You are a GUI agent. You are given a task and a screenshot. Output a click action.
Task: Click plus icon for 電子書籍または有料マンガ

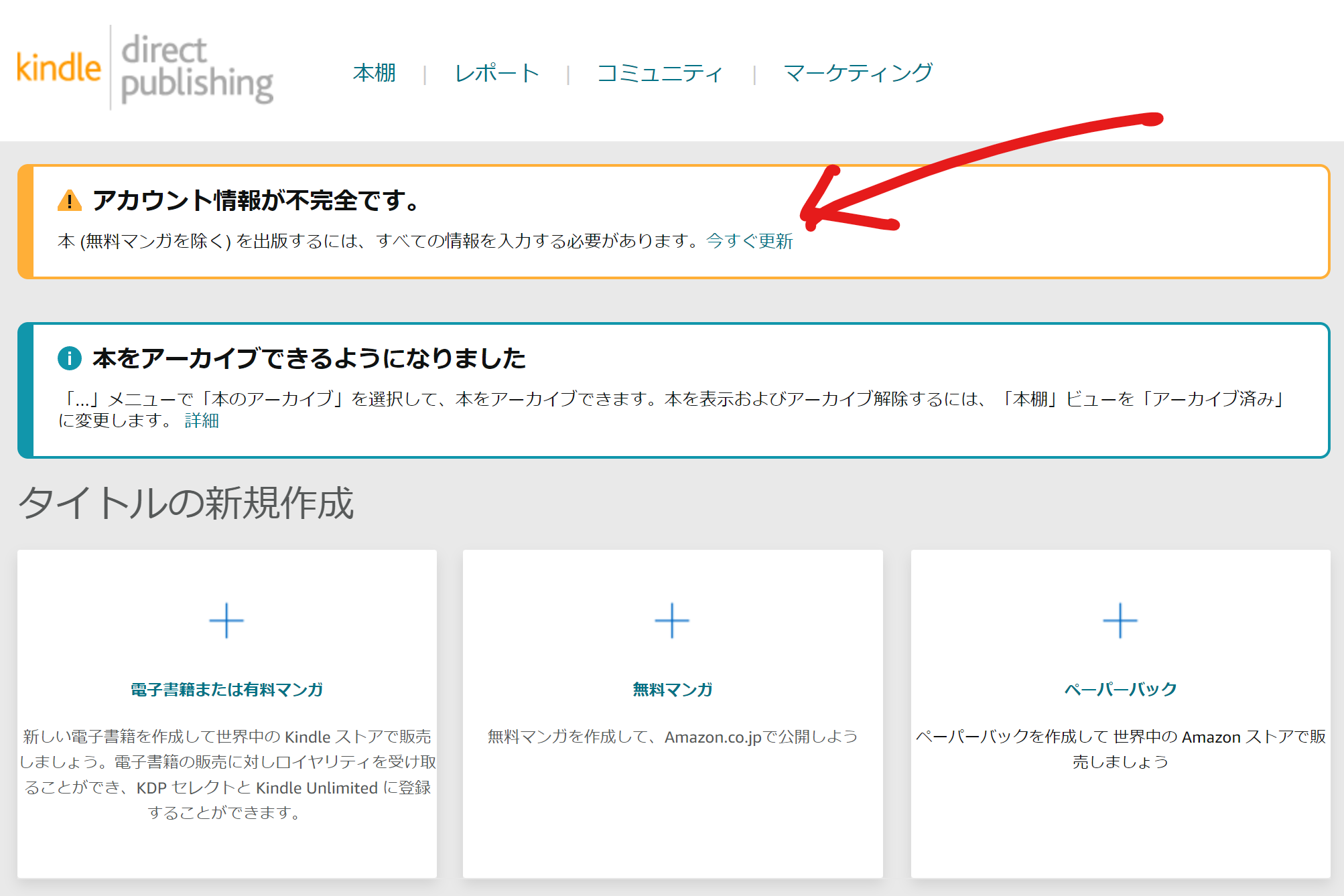coord(226,621)
